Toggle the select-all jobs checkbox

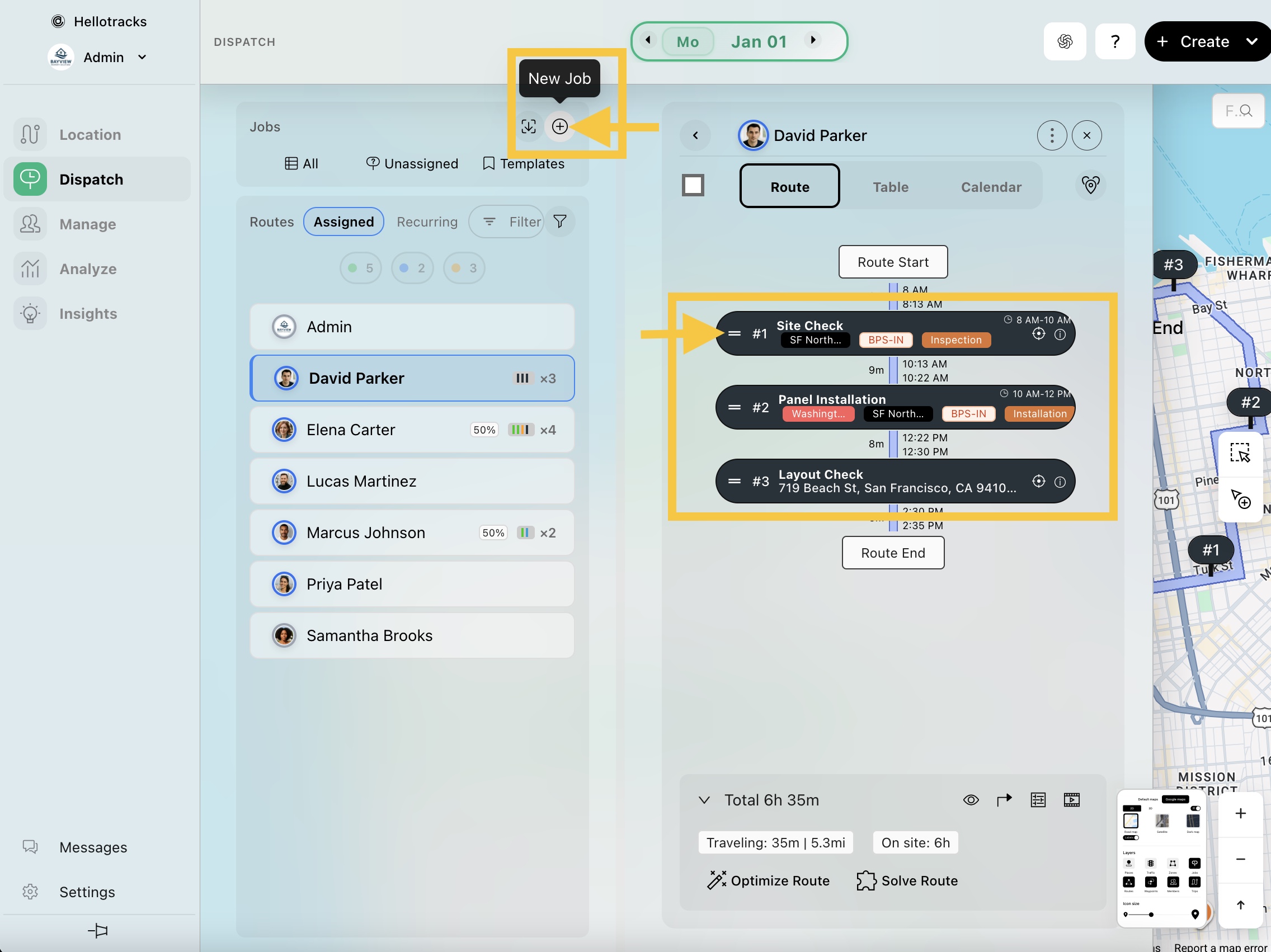coord(693,185)
